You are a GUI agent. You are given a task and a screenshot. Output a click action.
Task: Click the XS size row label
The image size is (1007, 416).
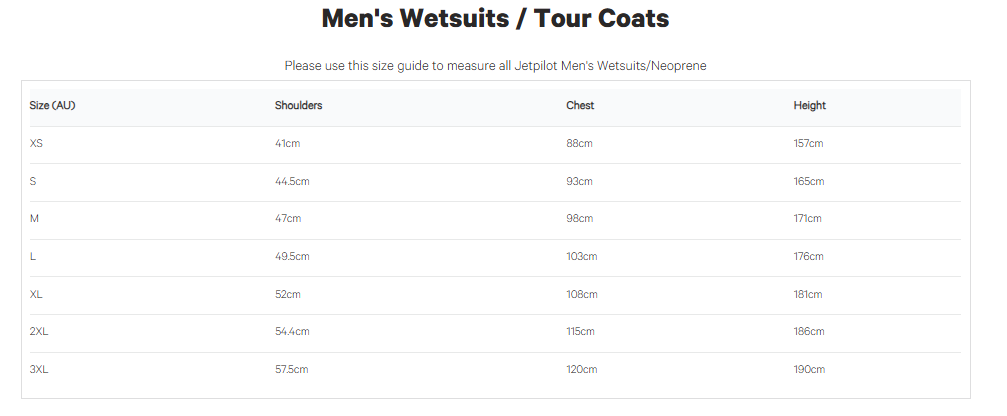(x=37, y=144)
